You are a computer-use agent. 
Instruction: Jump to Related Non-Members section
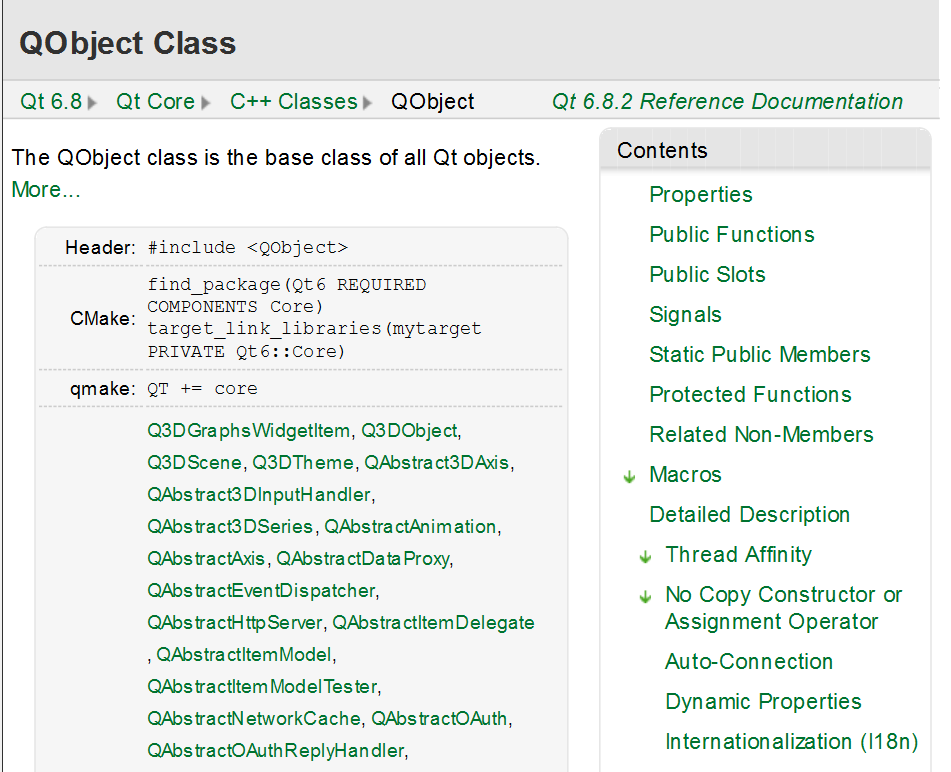[761, 434]
